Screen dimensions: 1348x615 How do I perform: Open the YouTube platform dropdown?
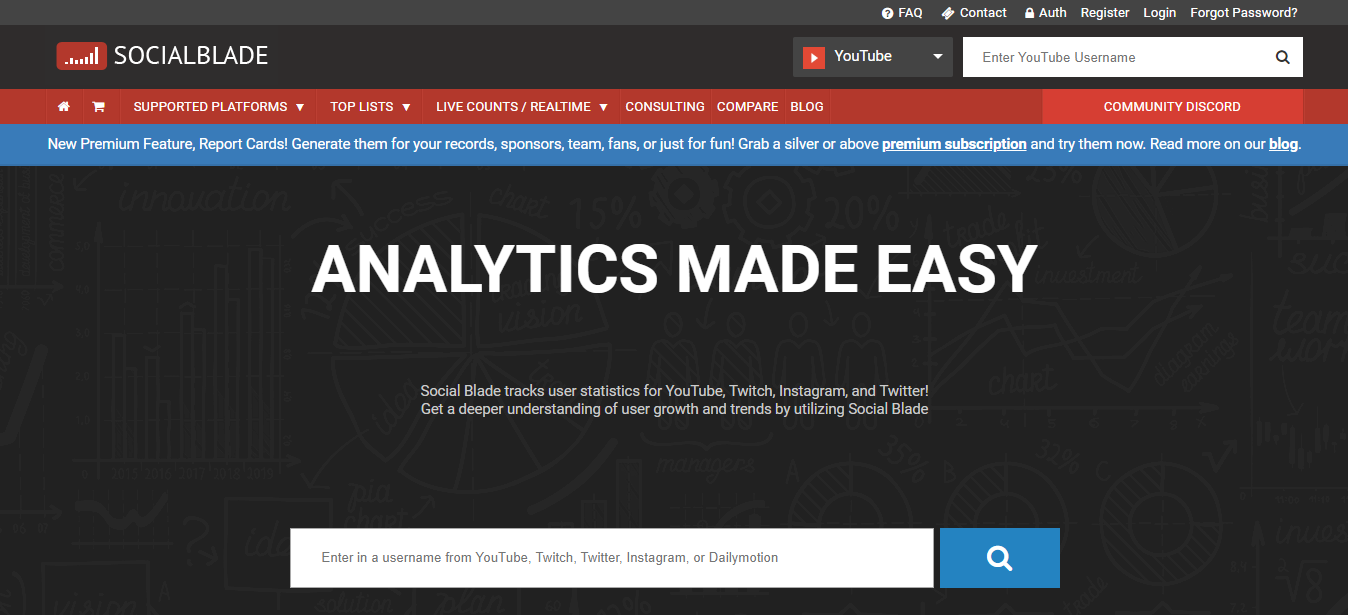[x=873, y=57]
